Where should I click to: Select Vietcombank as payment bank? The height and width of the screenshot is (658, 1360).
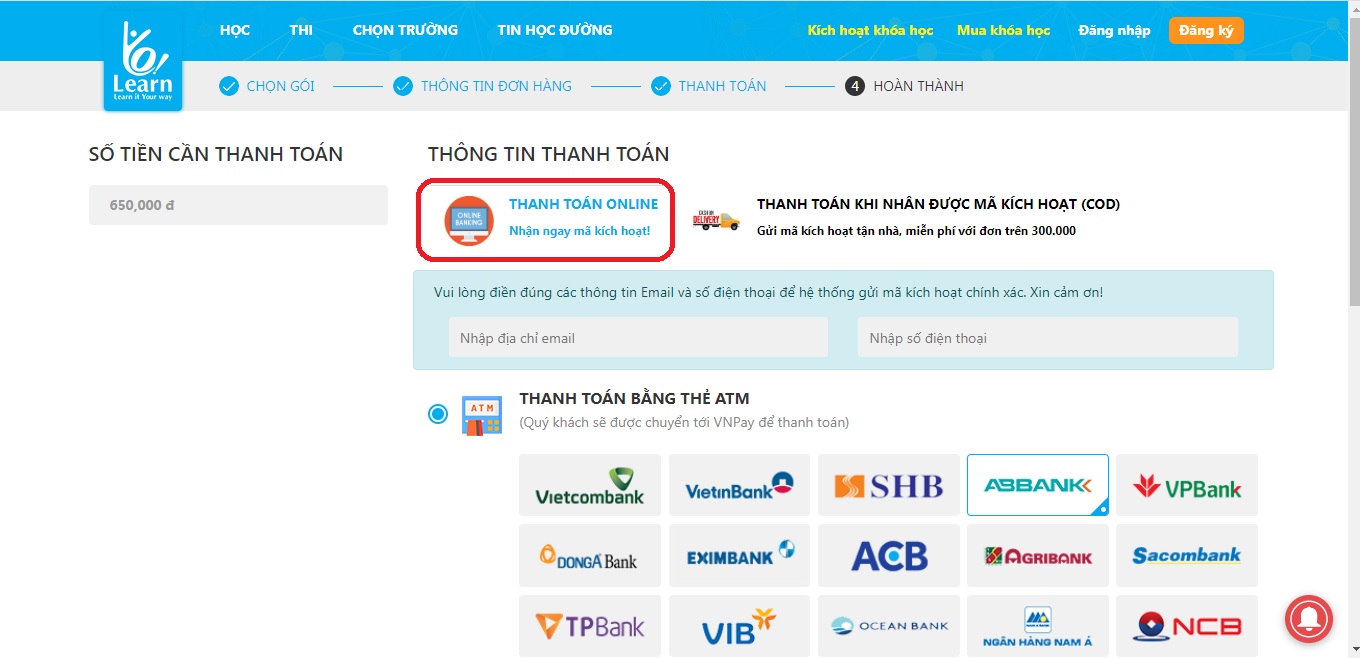pos(590,485)
